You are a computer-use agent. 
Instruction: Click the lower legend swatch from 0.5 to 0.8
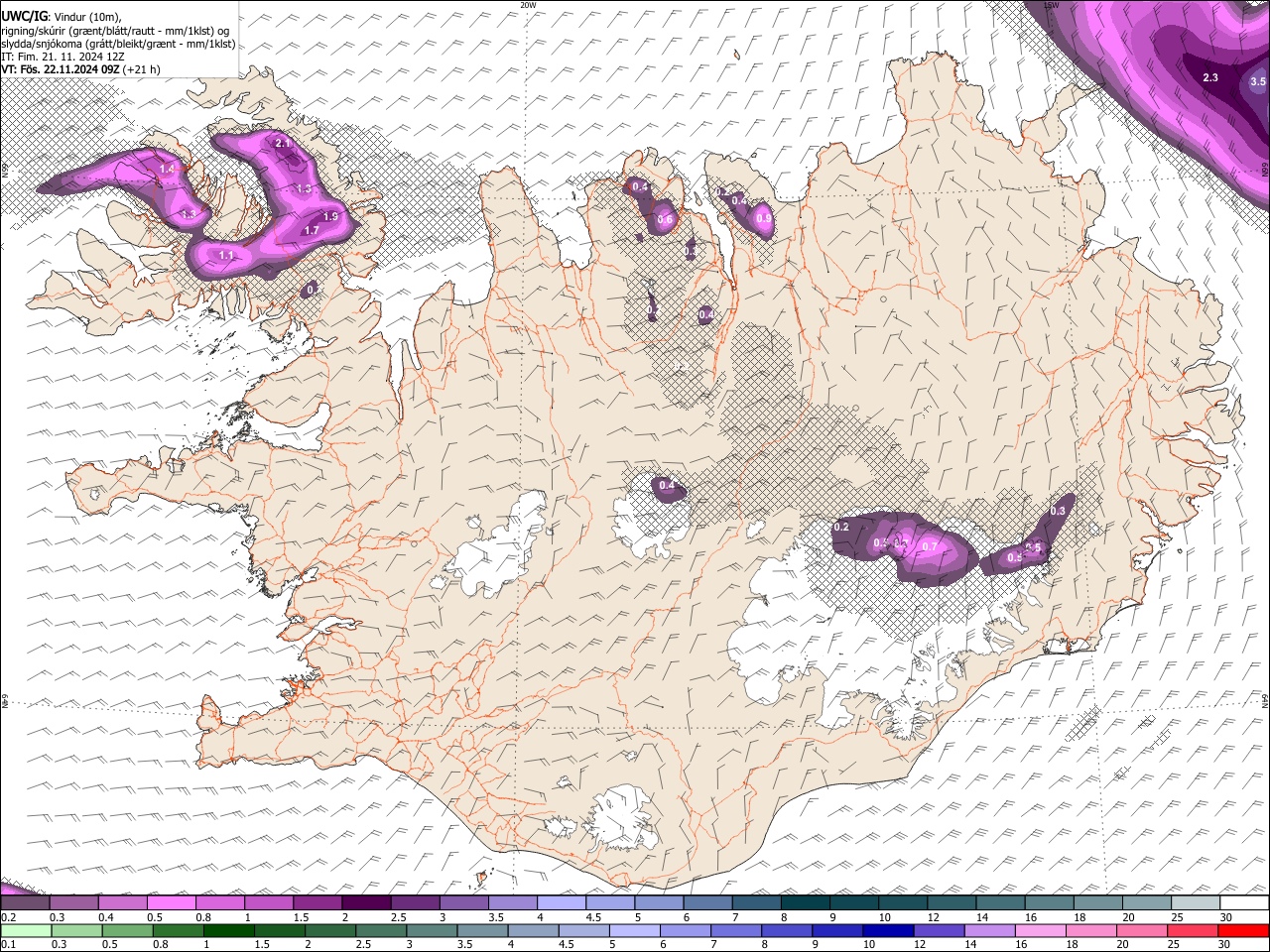click(127, 931)
